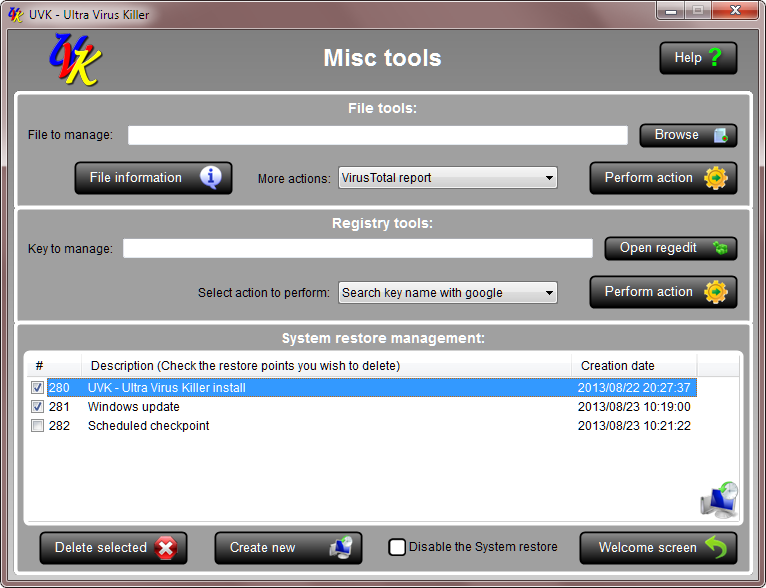Click Registry tools Perform action label
766x588 pixels.
pyautogui.click(x=649, y=292)
